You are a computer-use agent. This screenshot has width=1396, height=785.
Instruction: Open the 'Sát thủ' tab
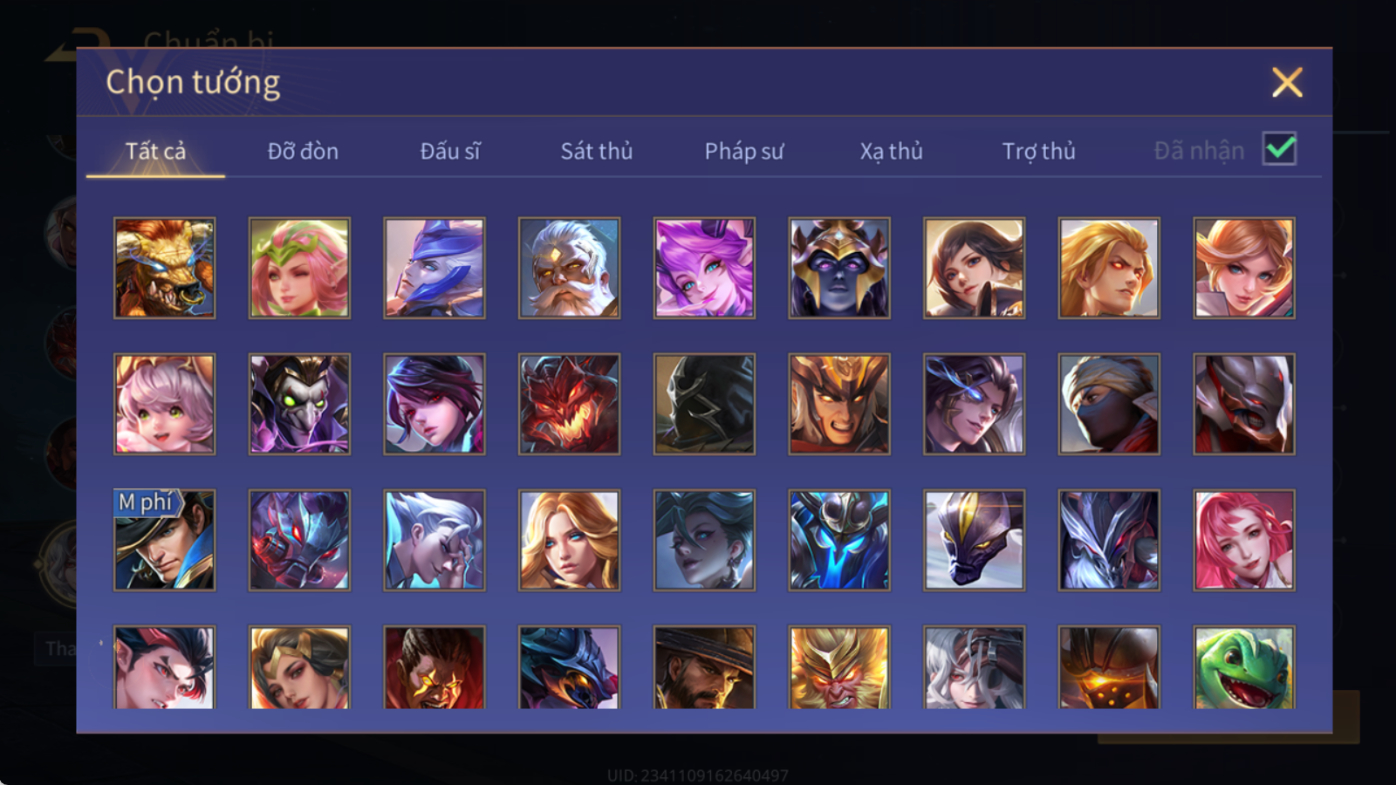point(596,151)
